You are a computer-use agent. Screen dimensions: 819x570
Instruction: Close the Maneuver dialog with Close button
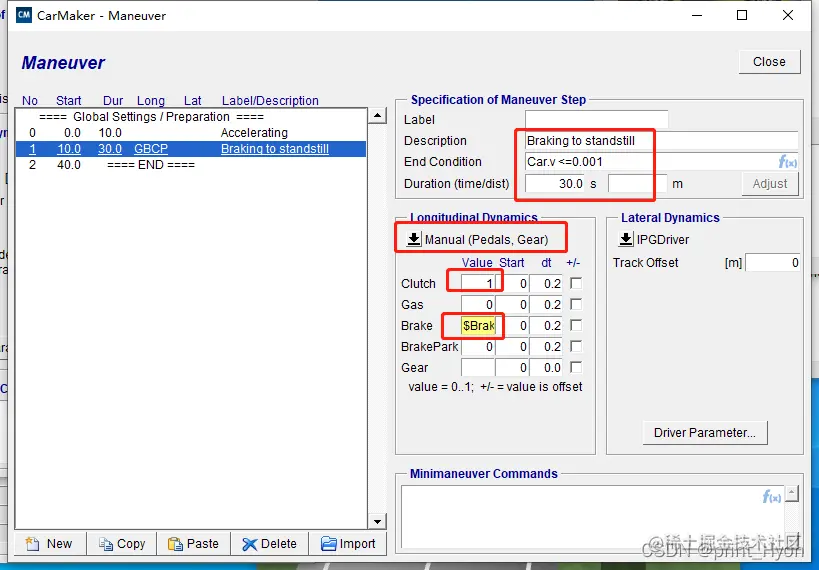click(769, 62)
